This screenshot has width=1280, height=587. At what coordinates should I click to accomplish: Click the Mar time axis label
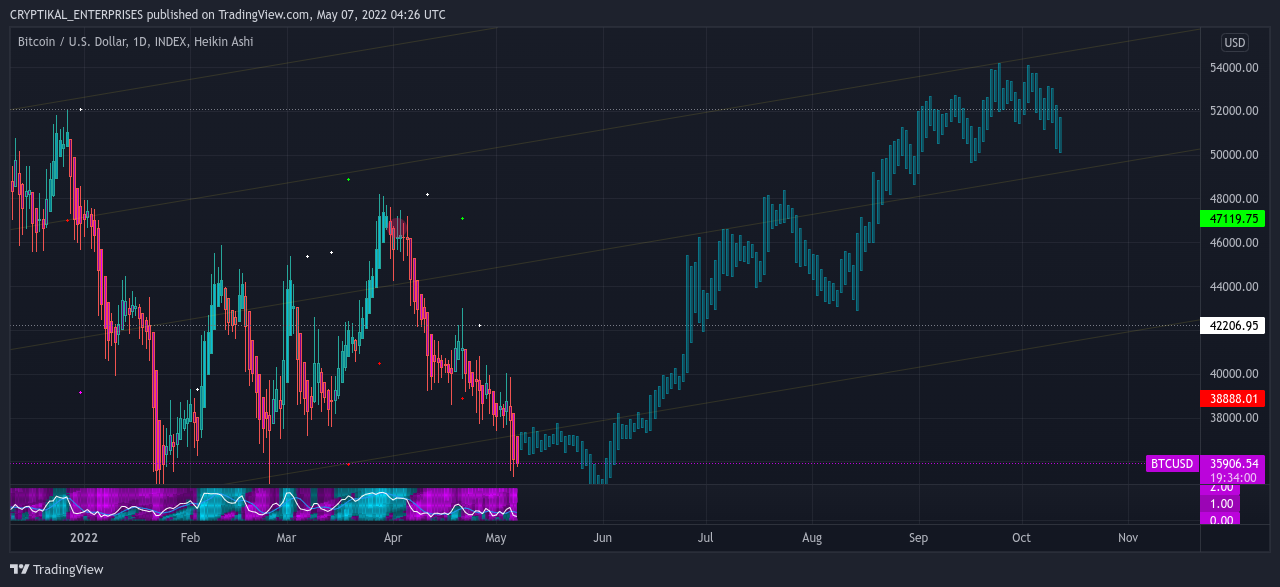click(286, 538)
